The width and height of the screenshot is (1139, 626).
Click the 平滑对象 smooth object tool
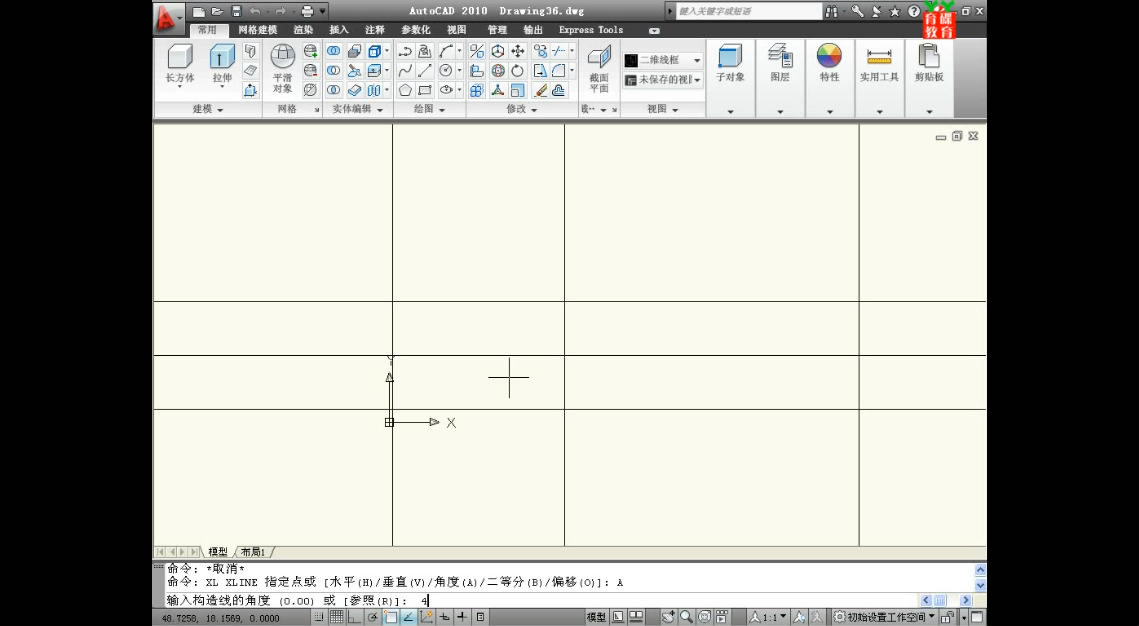(283, 68)
